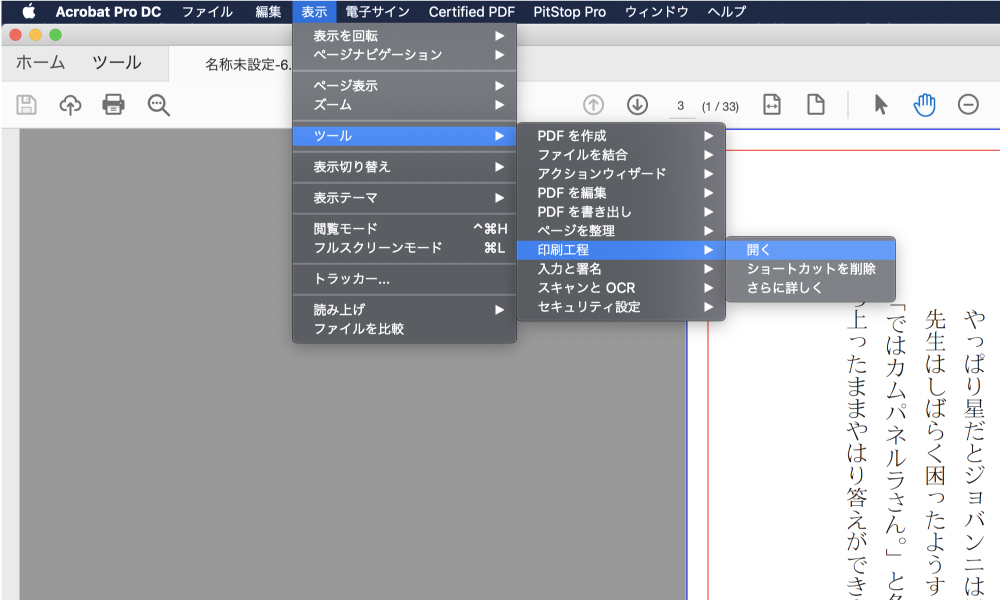Go to next page with down arrow
Viewport: 1000px width, 600px height.
(x=637, y=105)
